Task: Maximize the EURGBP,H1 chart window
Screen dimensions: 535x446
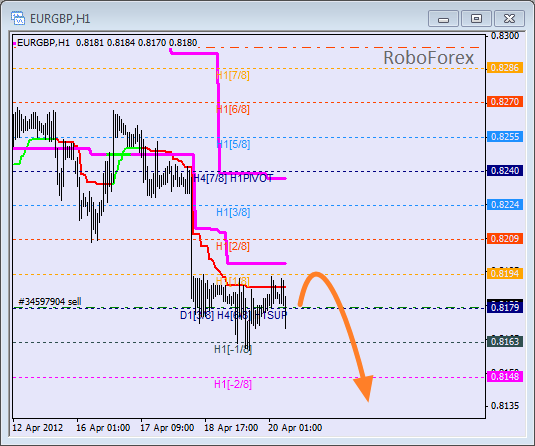Action: [x=476, y=18]
